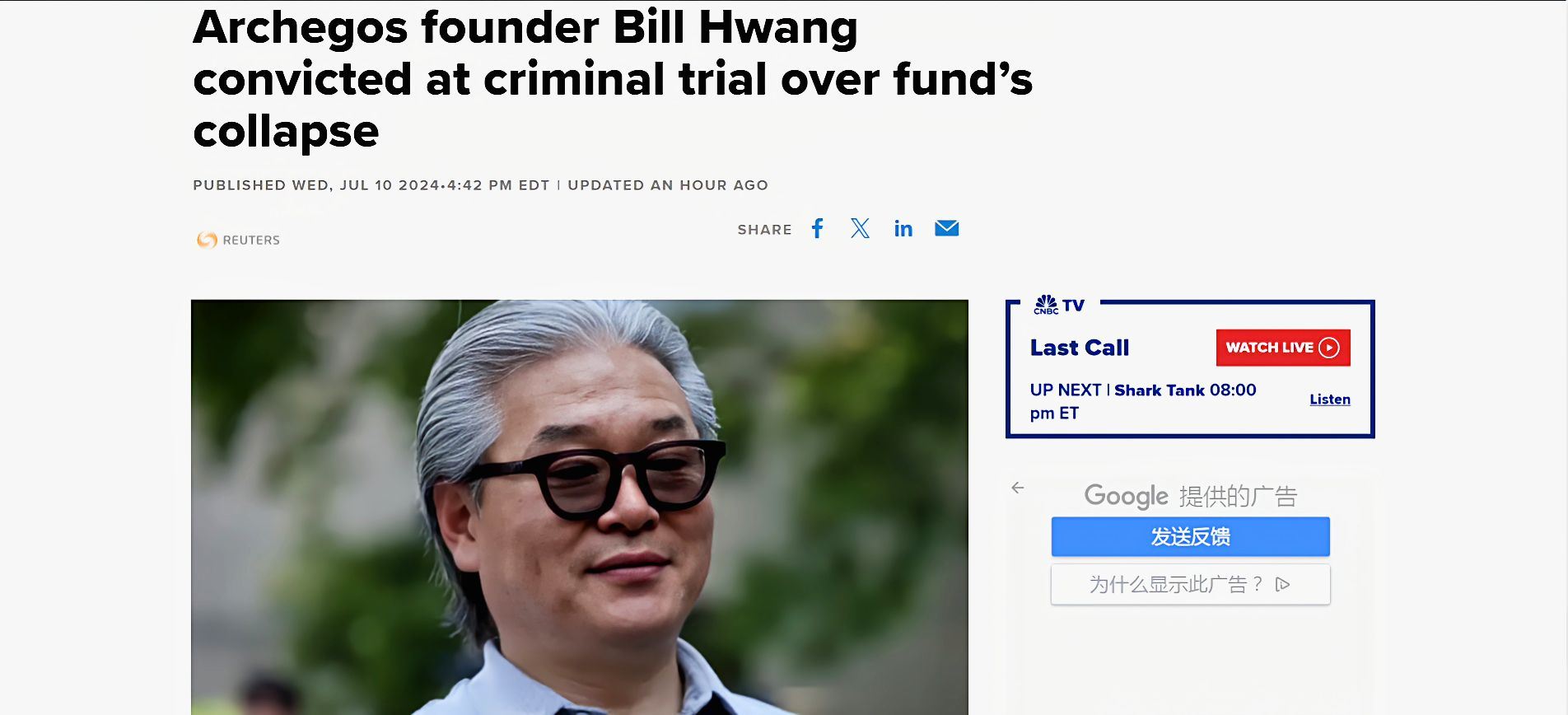Share article on X
This screenshot has height=715, width=1568.
coord(860,229)
